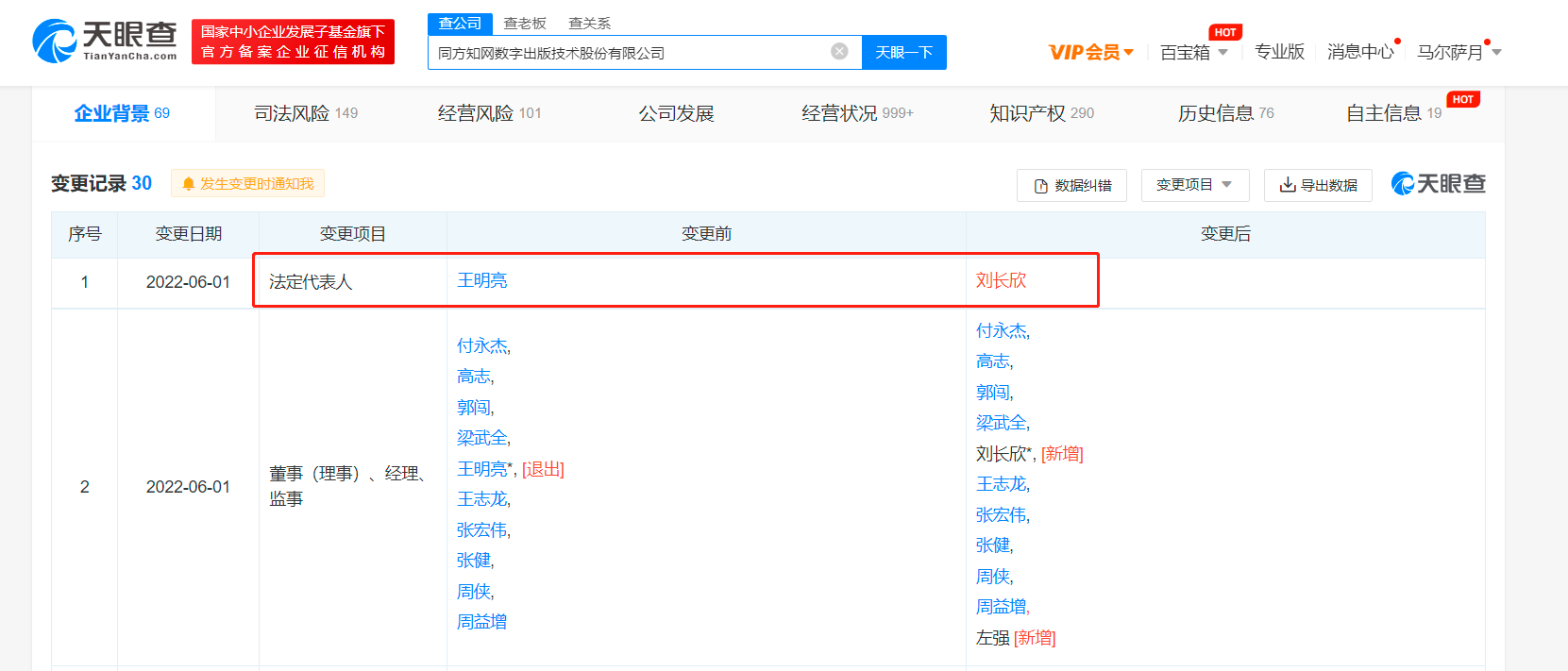Screen dimensions: 1568x671
Task: Switch to the 查关系 search tab
Action: 589,23
